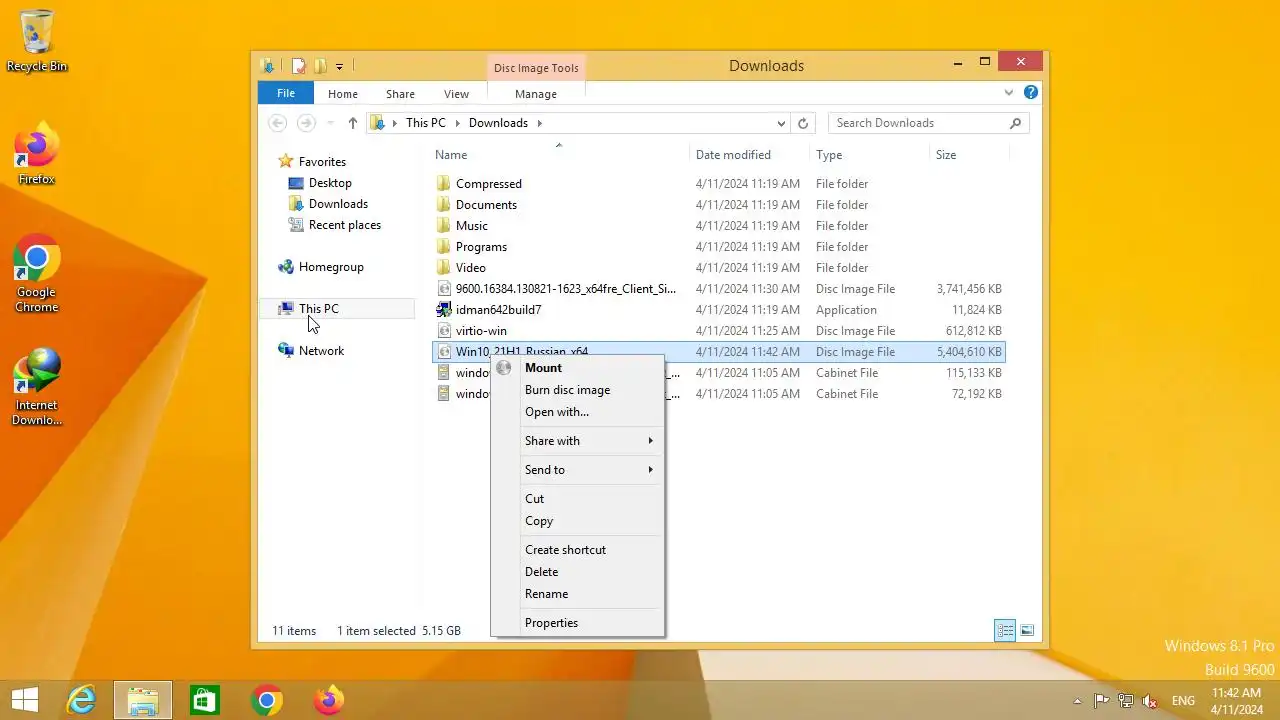Refresh the Downloads folder view

803,123
